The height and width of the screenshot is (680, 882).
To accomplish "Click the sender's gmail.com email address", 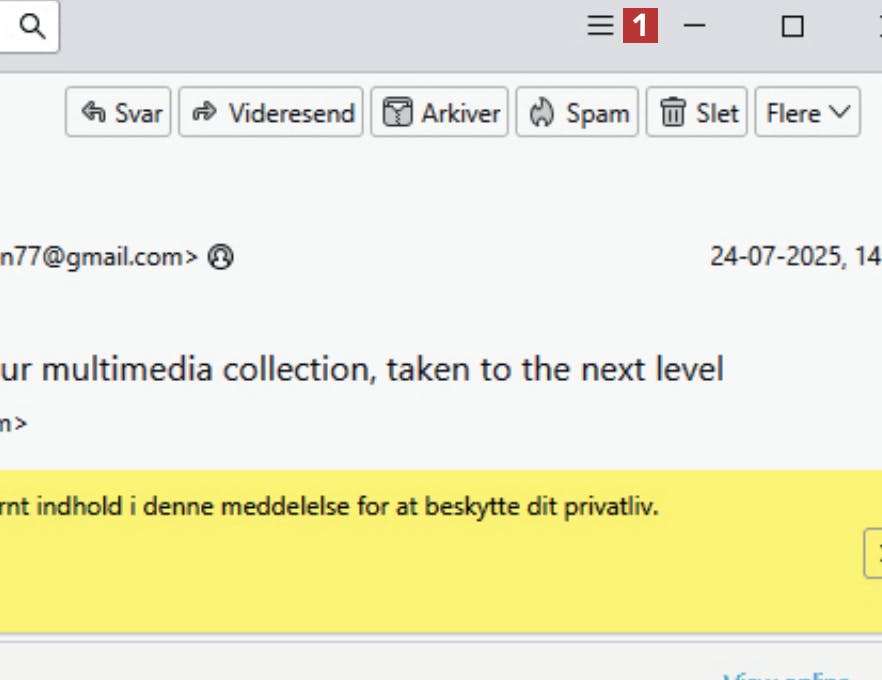I will (100, 257).
